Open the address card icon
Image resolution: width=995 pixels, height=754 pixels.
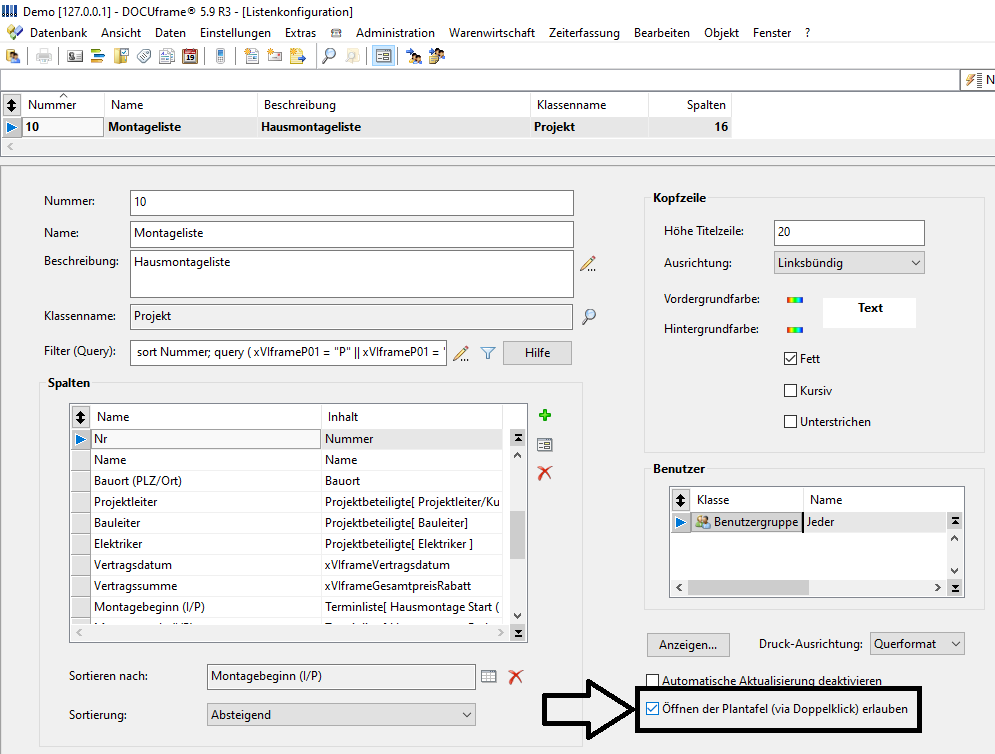75,56
